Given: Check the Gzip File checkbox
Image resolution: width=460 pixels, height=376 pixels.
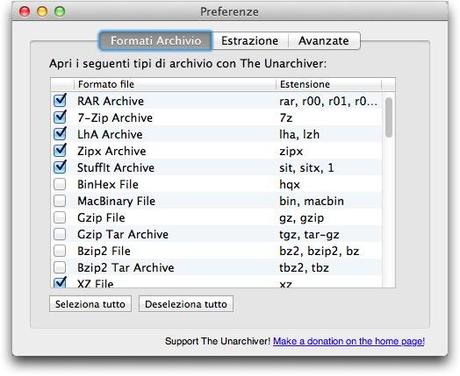Looking at the screenshot, I should [60, 217].
